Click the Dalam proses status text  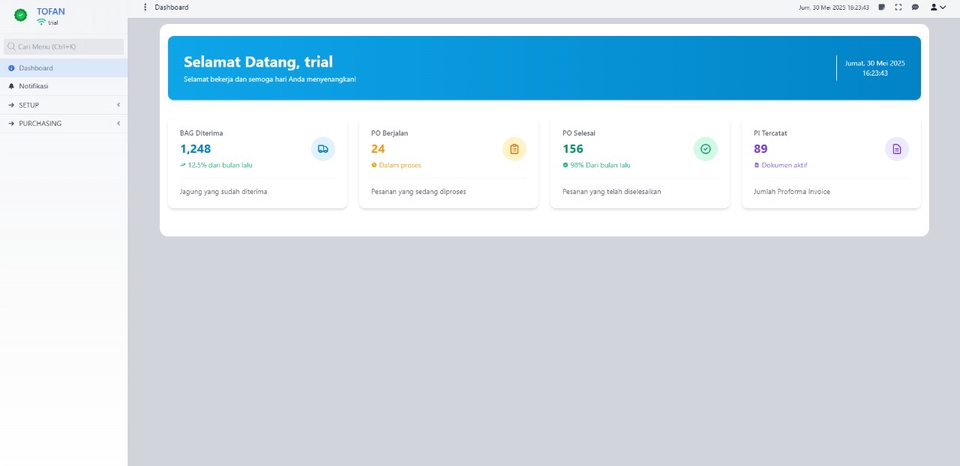pyautogui.click(x=400, y=165)
